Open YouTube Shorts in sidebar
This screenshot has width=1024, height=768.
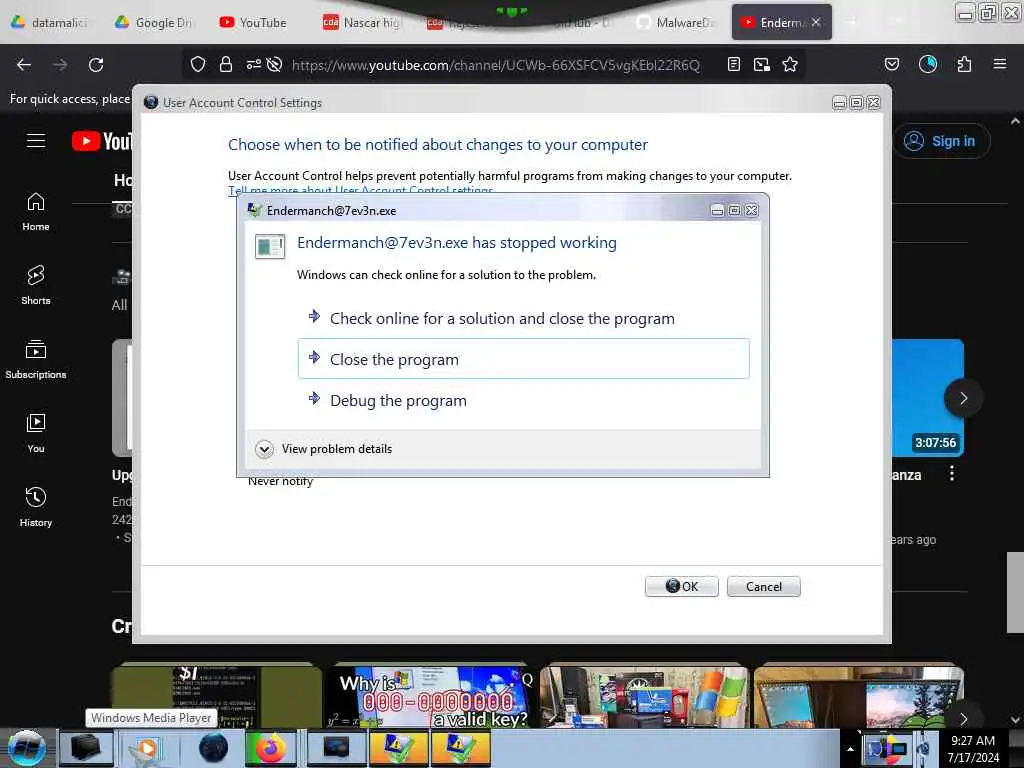36,285
